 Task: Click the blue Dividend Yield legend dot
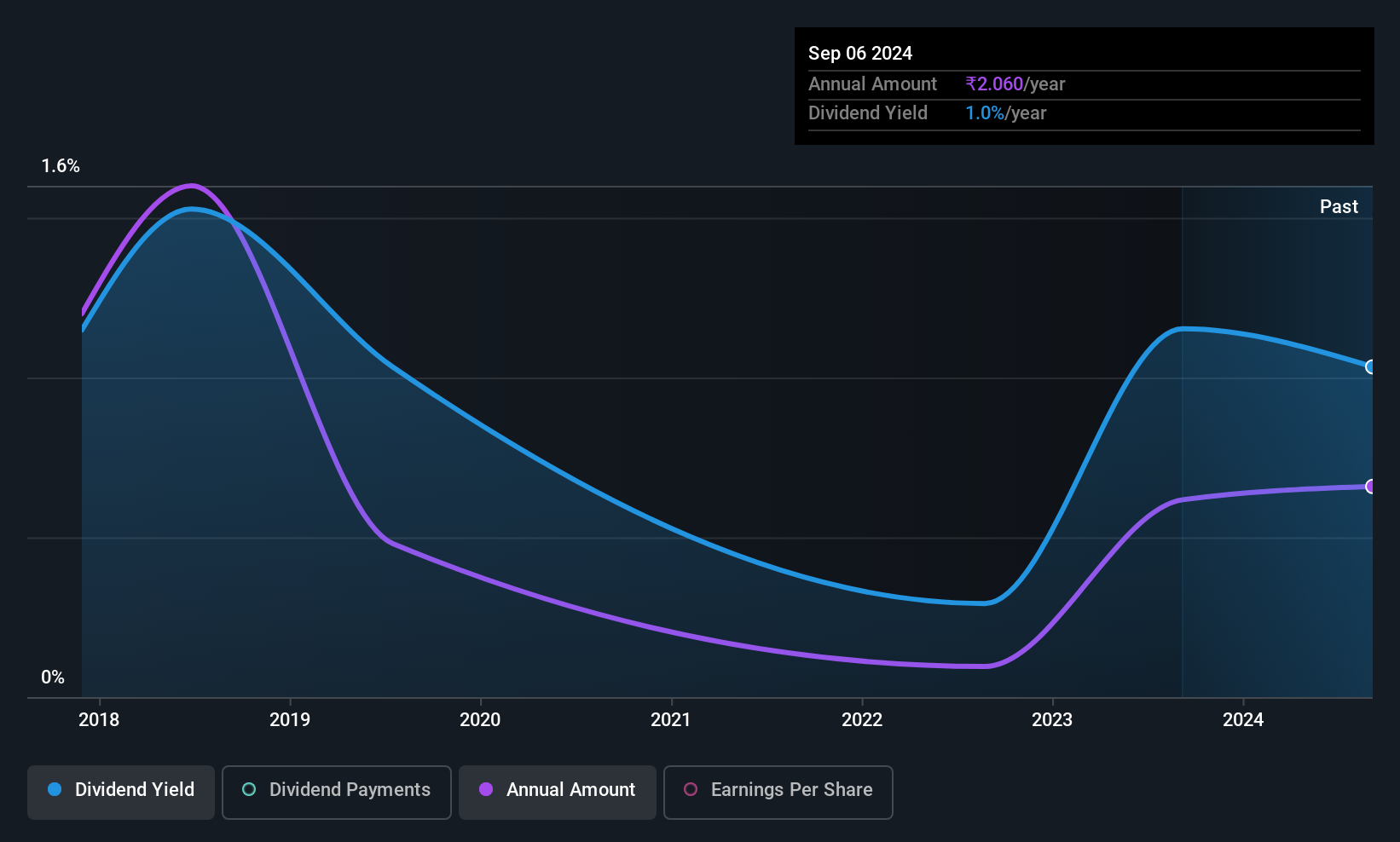pyautogui.click(x=55, y=790)
